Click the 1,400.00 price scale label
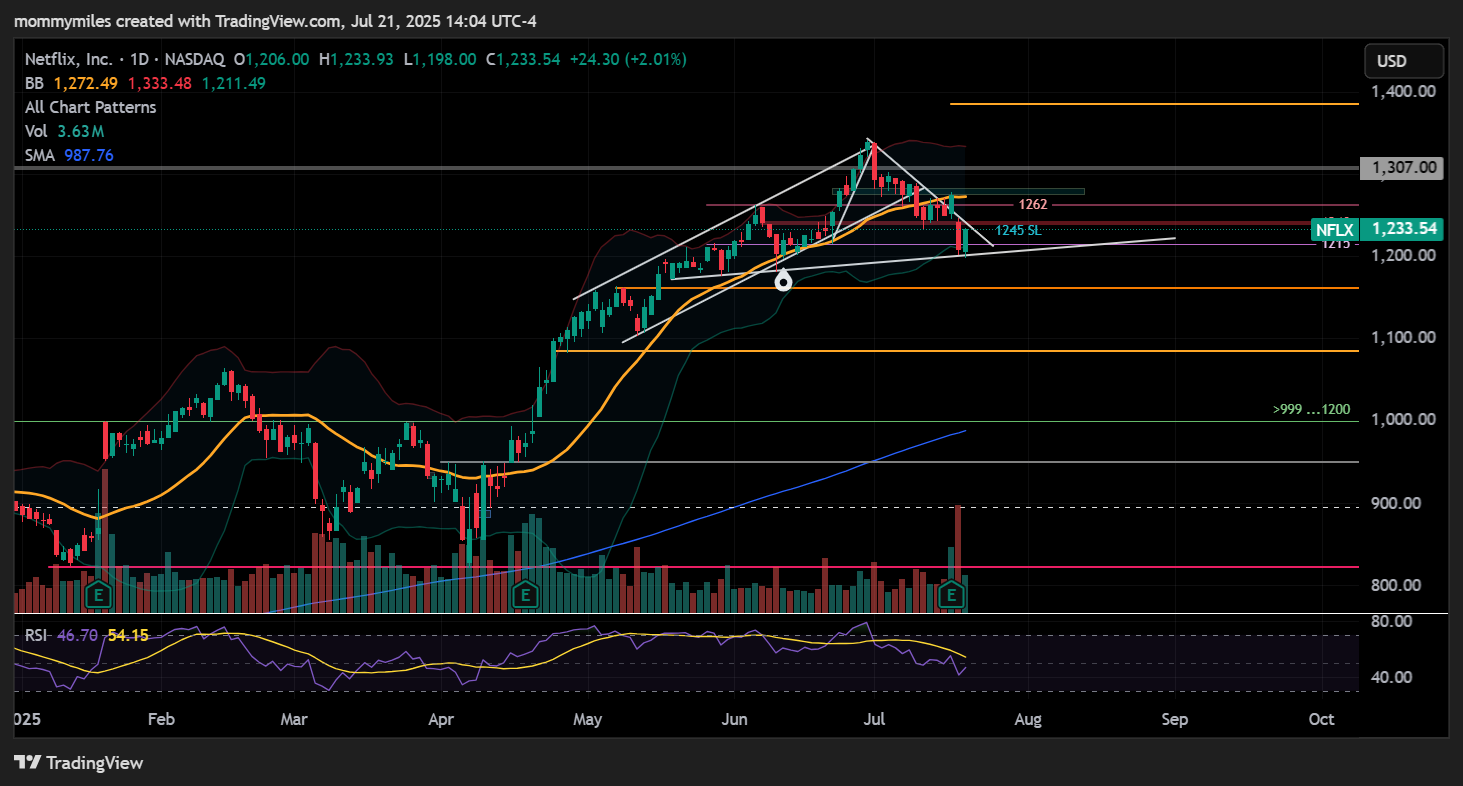 (x=1404, y=91)
